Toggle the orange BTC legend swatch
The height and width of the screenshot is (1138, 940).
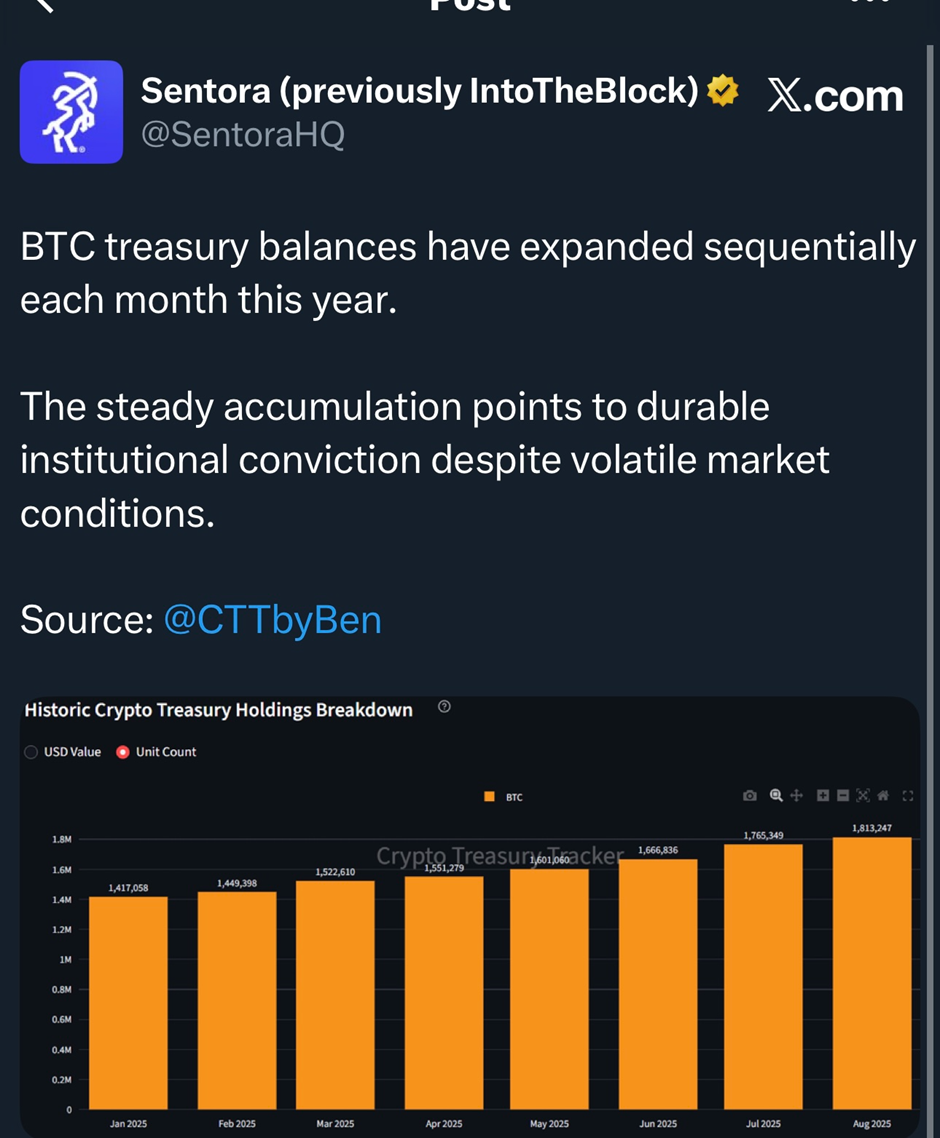coord(490,797)
